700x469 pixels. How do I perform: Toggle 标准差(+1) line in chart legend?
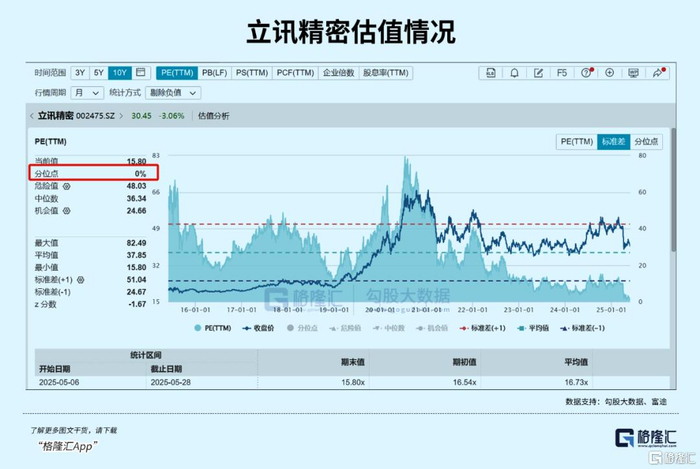pos(483,328)
